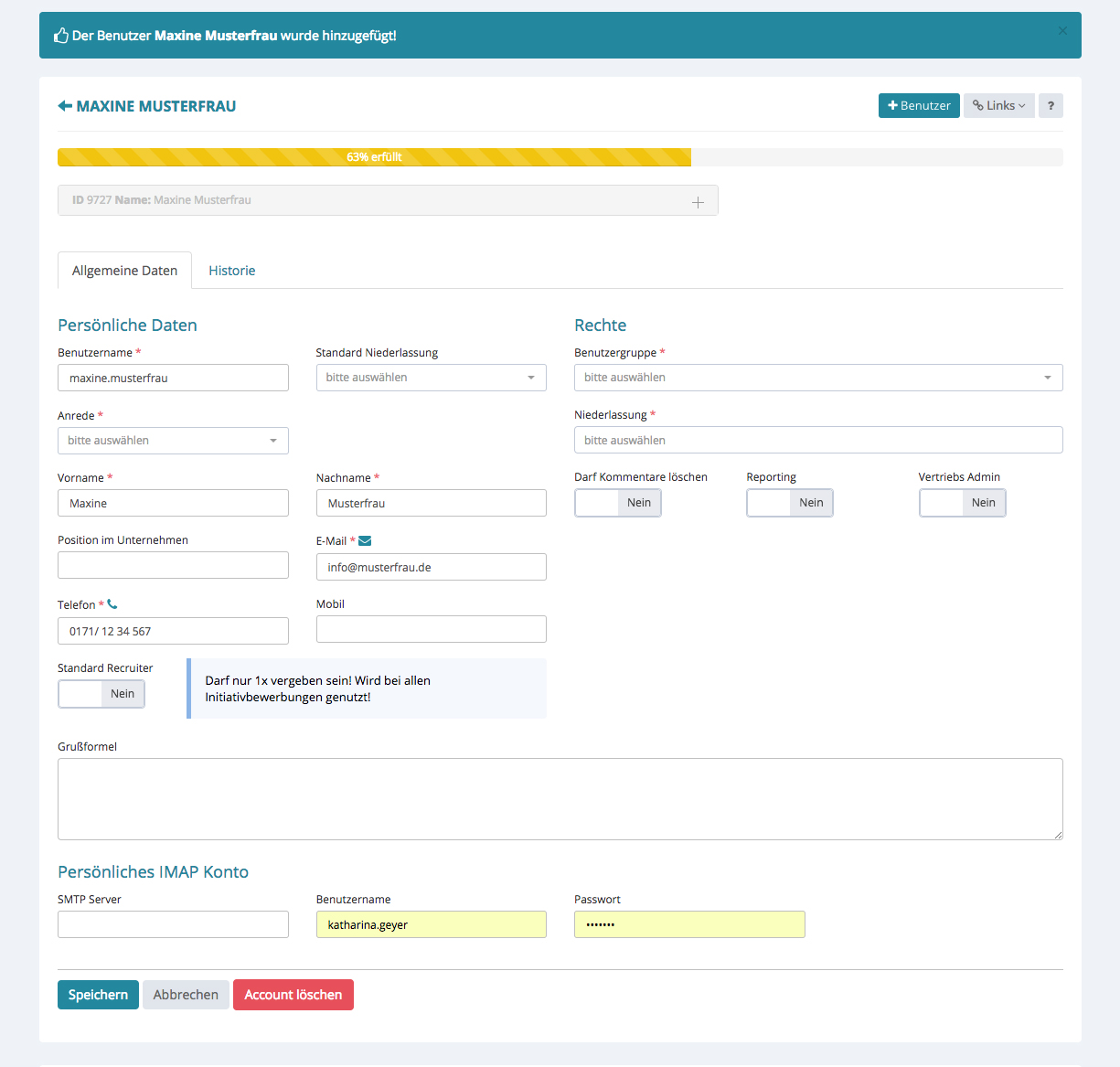Enable the Darf Kommentare löschen switch
Image resolution: width=1120 pixels, height=1067 pixels.
point(618,503)
